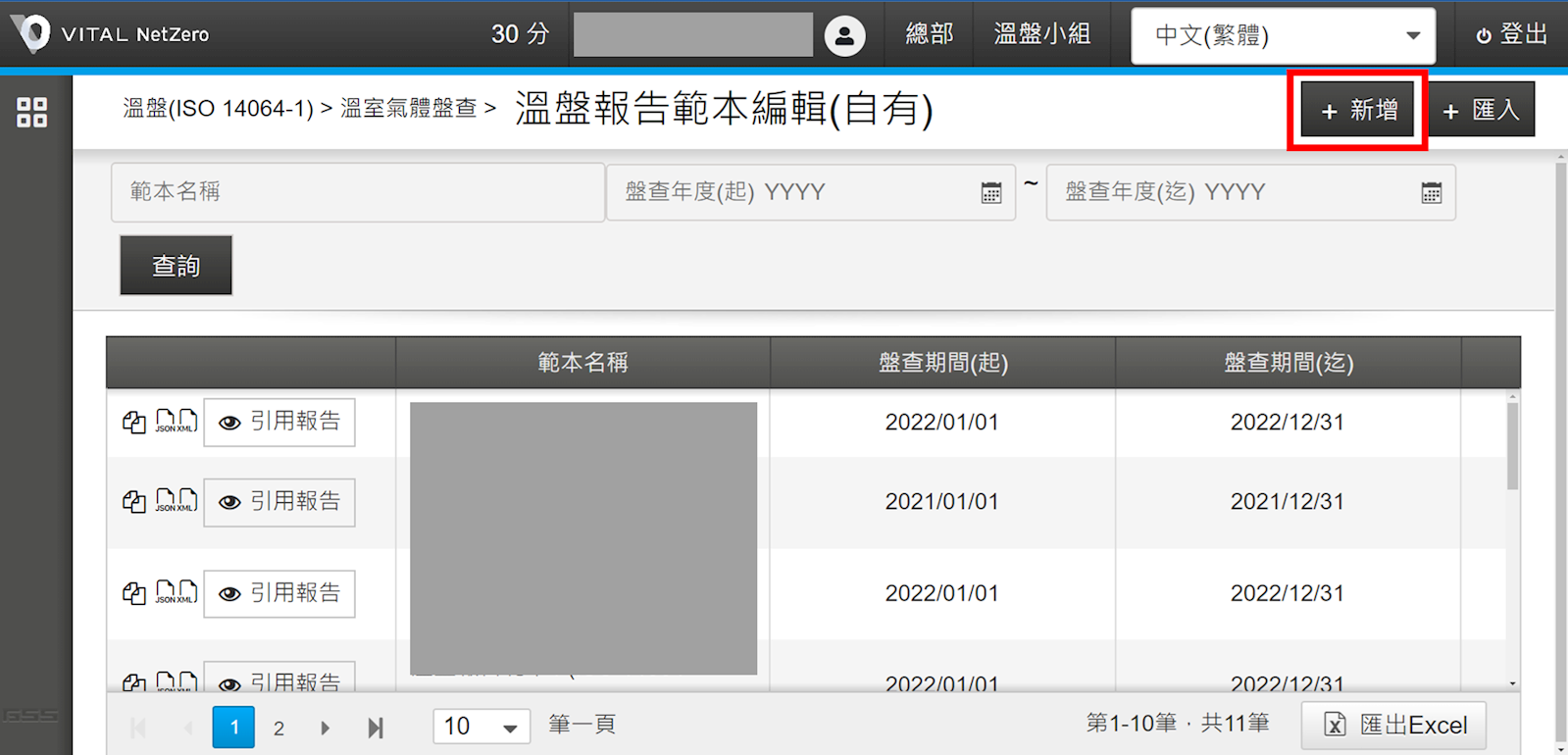
Task: Click the 新增 add button
Action: pyautogui.click(x=1358, y=110)
